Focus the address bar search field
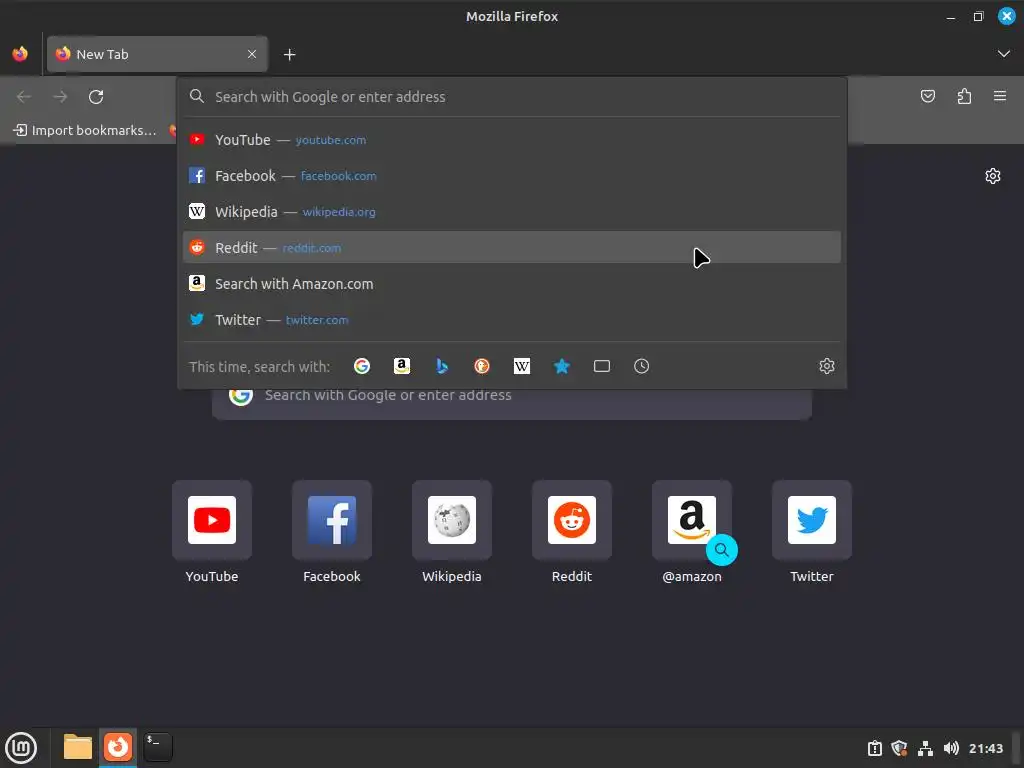The height and width of the screenshot is (768, 1024). click(512, 97)
